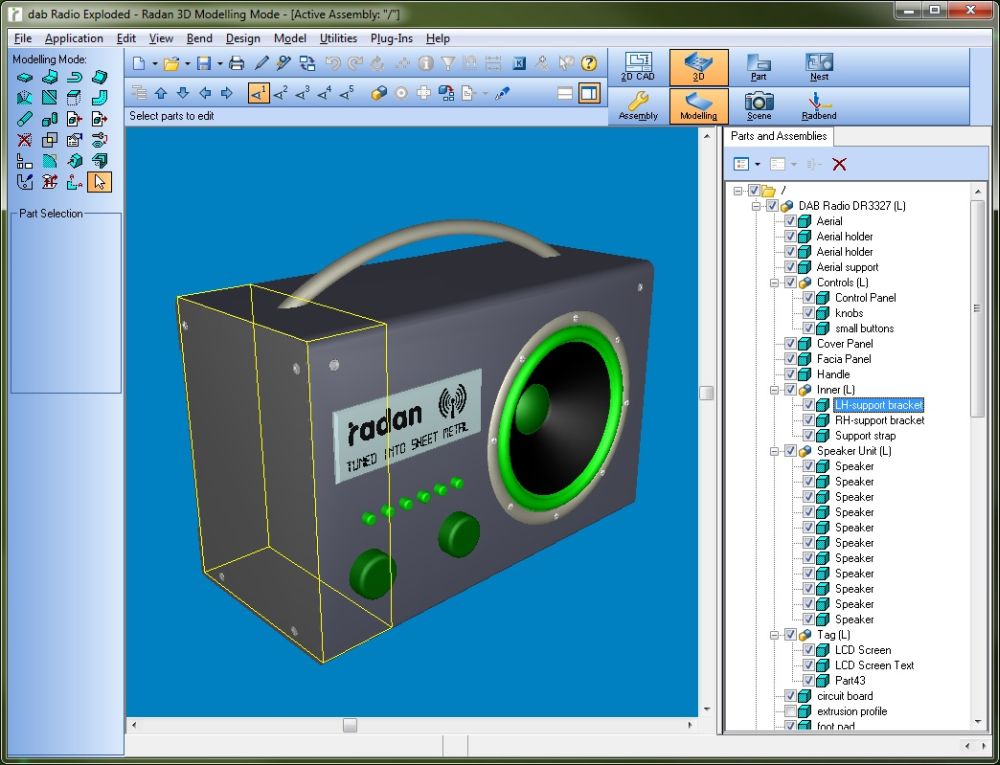This screenshot has height=765, width=1000.
Task: Select the arrow pointer selection tool
Action: click(99, 182)
